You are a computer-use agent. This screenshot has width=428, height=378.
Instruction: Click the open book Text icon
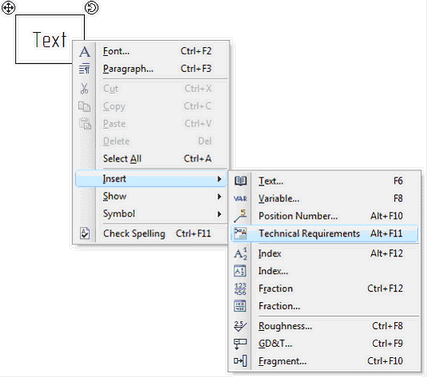[240, 181]
